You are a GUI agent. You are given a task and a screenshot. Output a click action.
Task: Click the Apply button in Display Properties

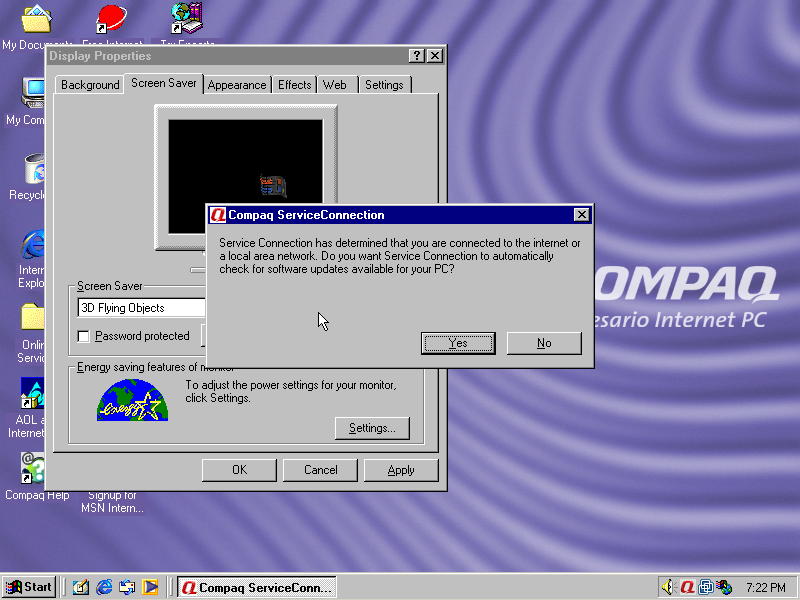point(401,470)
